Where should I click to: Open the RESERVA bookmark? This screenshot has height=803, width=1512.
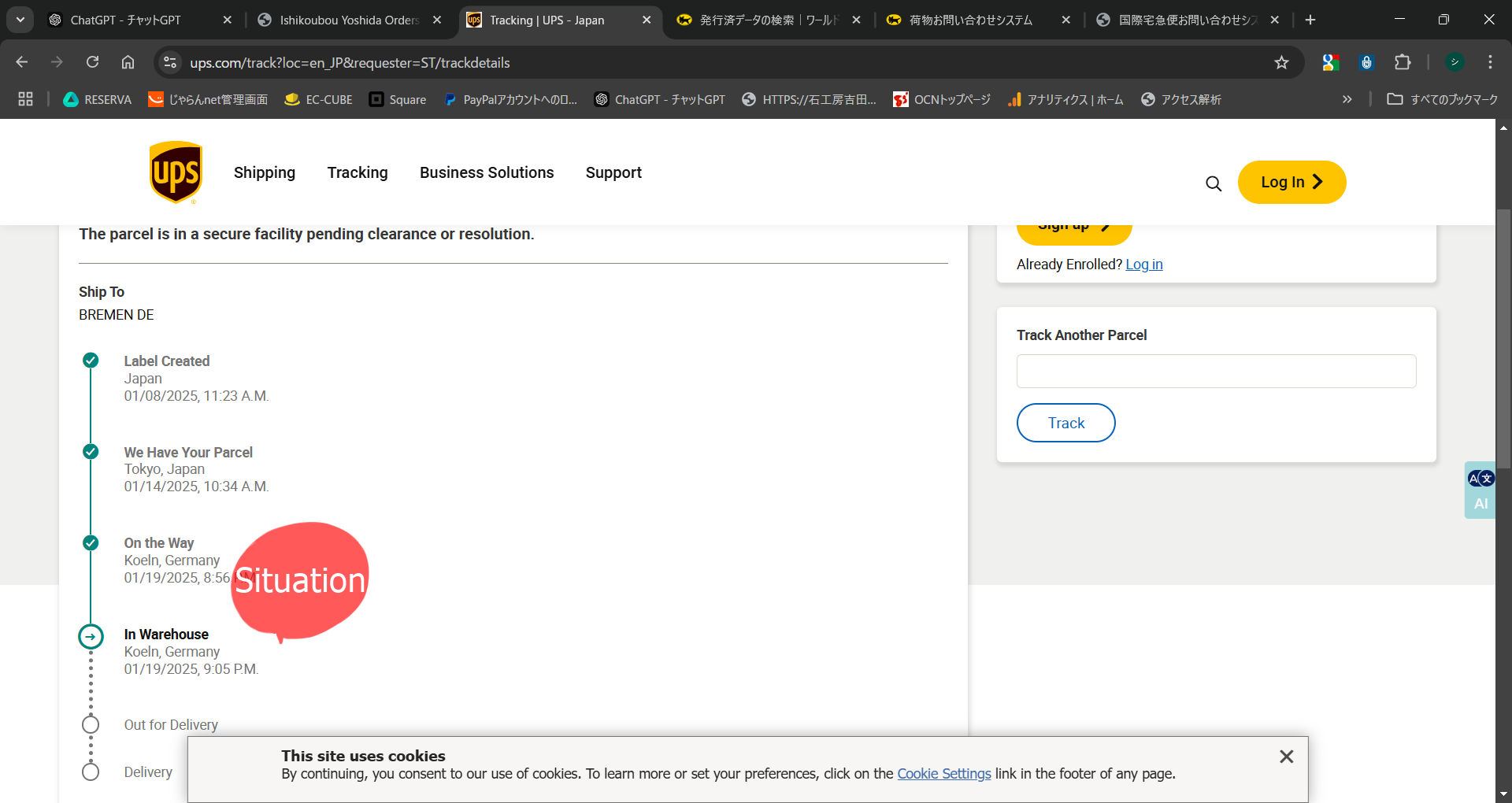(98, 99)
